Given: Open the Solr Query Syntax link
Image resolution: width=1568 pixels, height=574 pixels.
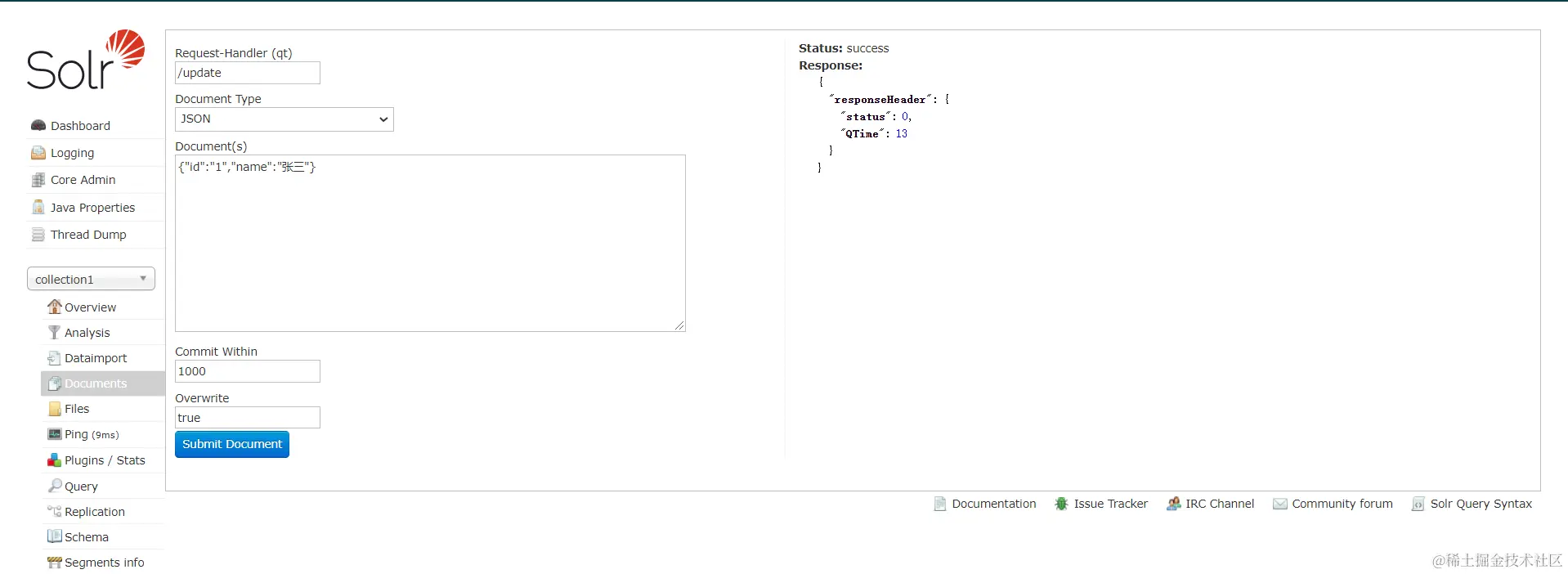Looking at the screenshot, I should (1481, 504).
